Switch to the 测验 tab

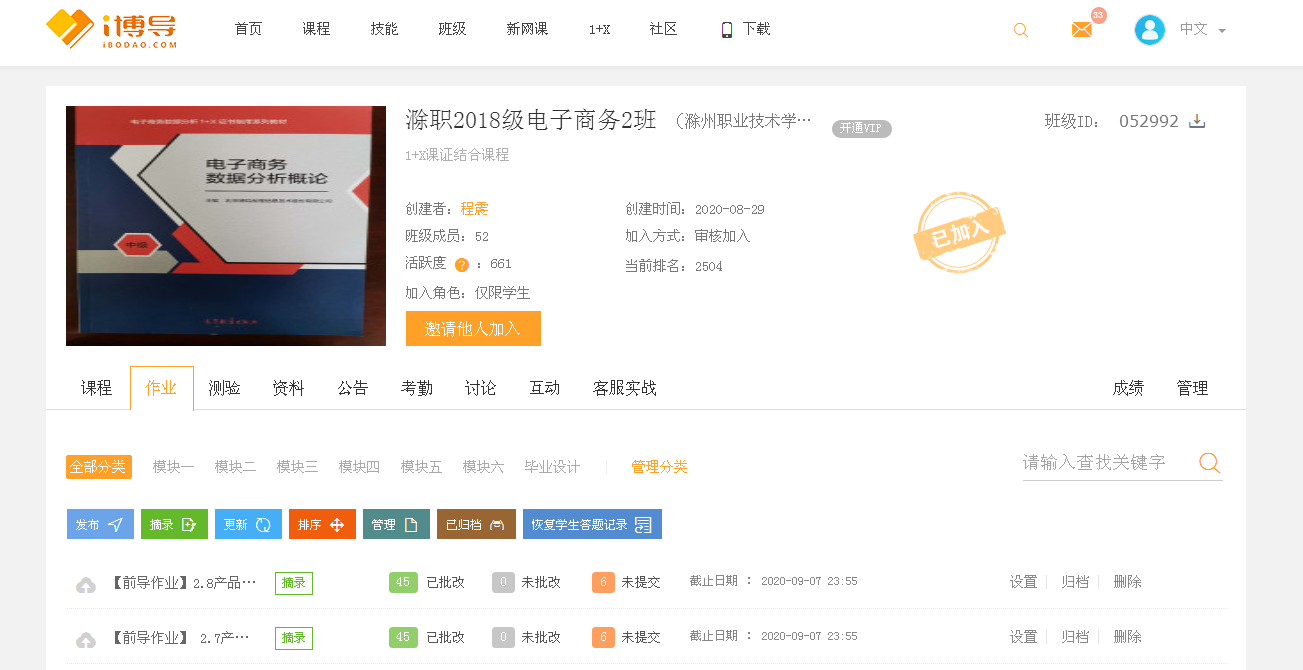(224, 388)
